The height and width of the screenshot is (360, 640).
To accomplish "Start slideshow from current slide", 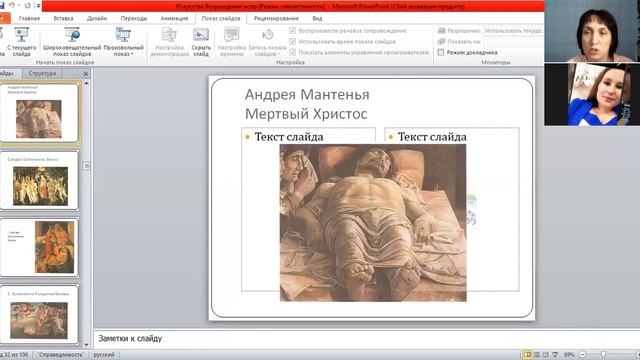I will pyautogui.click(x=21, y=42).
